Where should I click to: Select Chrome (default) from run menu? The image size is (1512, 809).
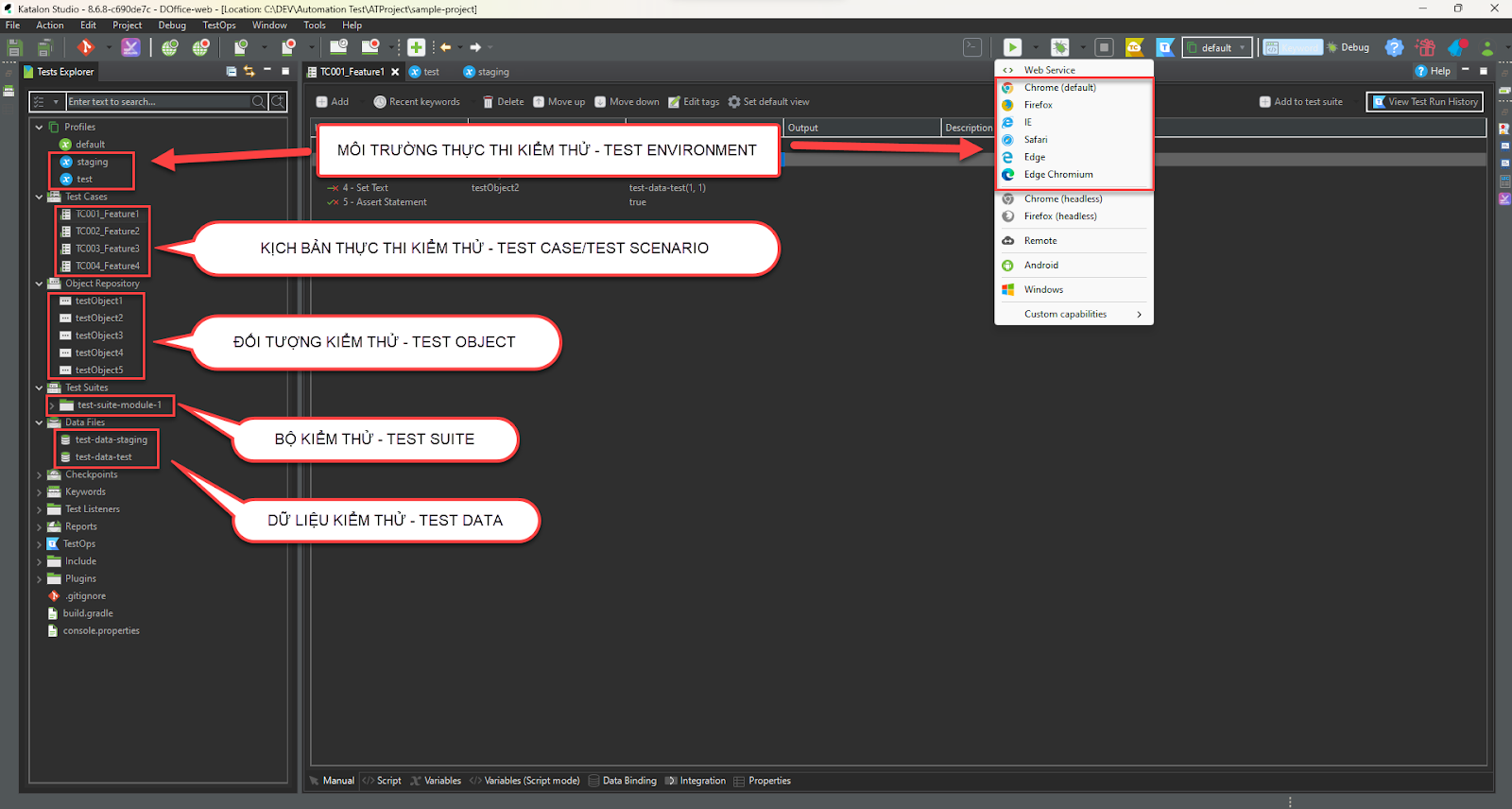1074,87
